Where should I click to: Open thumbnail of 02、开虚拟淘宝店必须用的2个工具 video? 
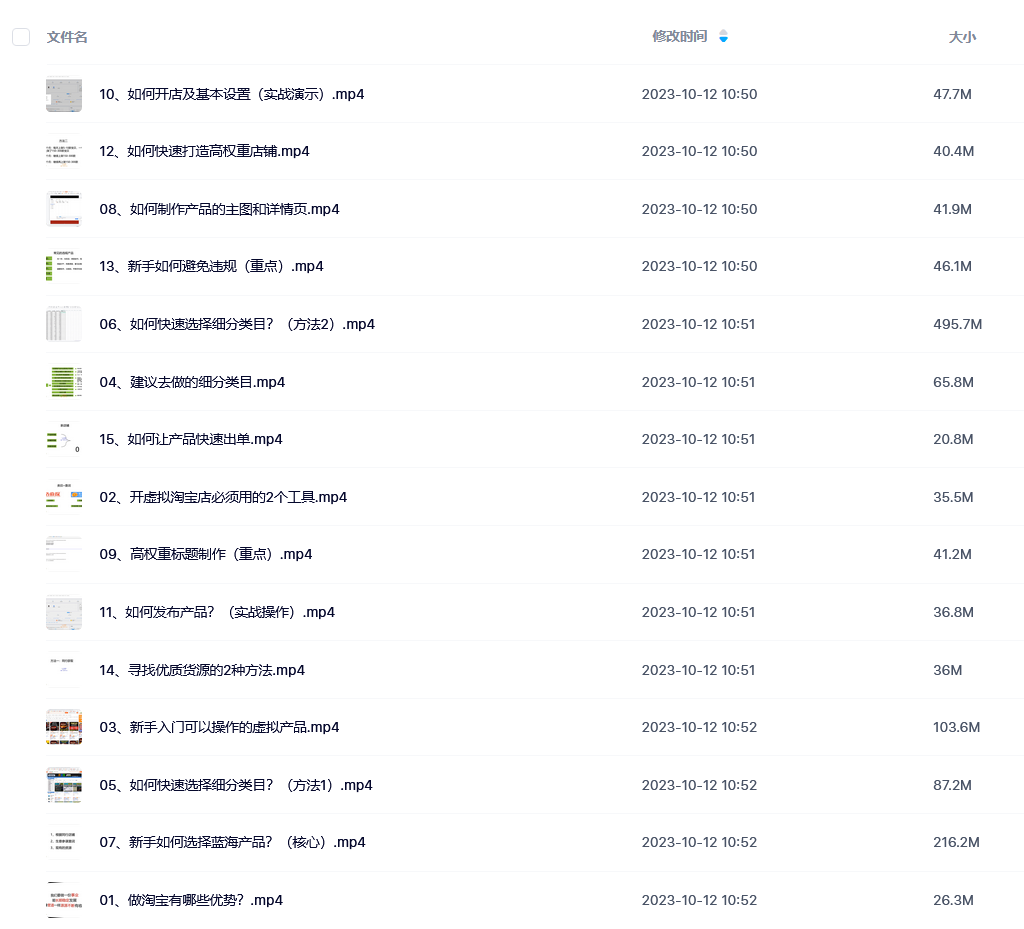(64, 497)
